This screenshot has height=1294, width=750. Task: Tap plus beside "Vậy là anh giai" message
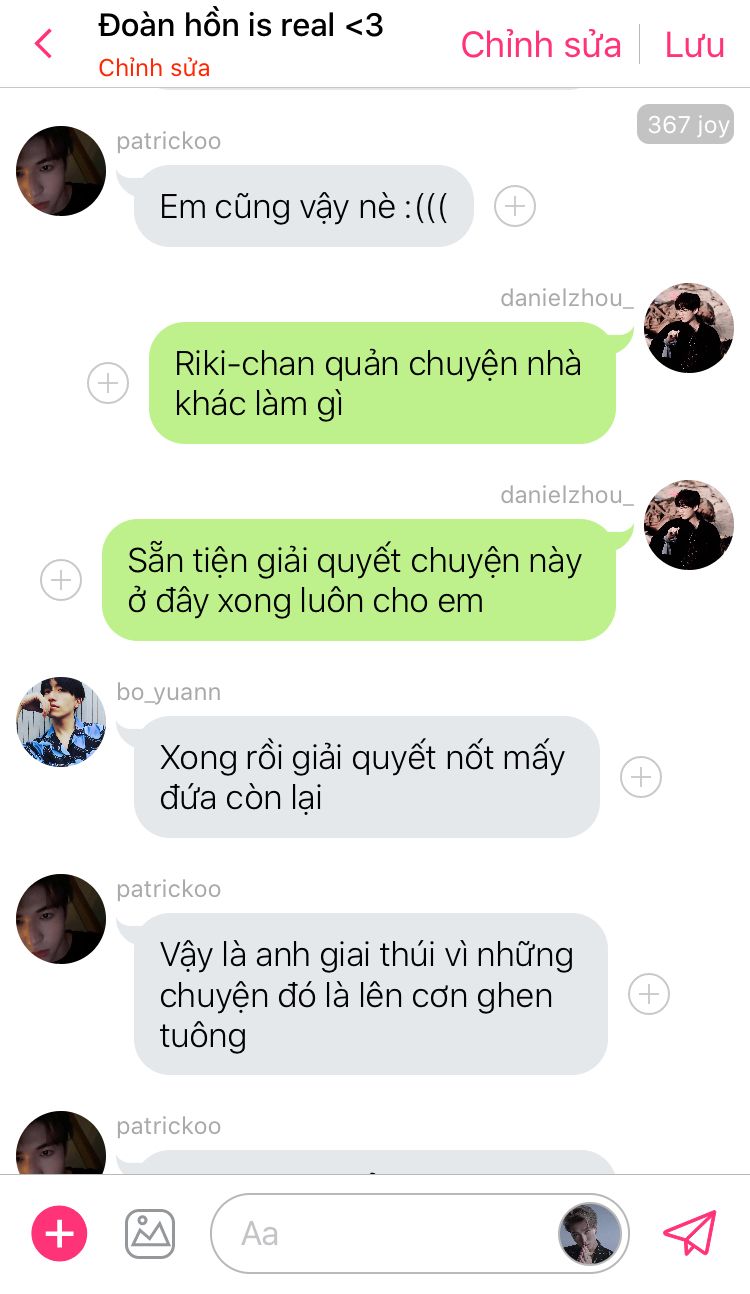(x=649, y=994)
